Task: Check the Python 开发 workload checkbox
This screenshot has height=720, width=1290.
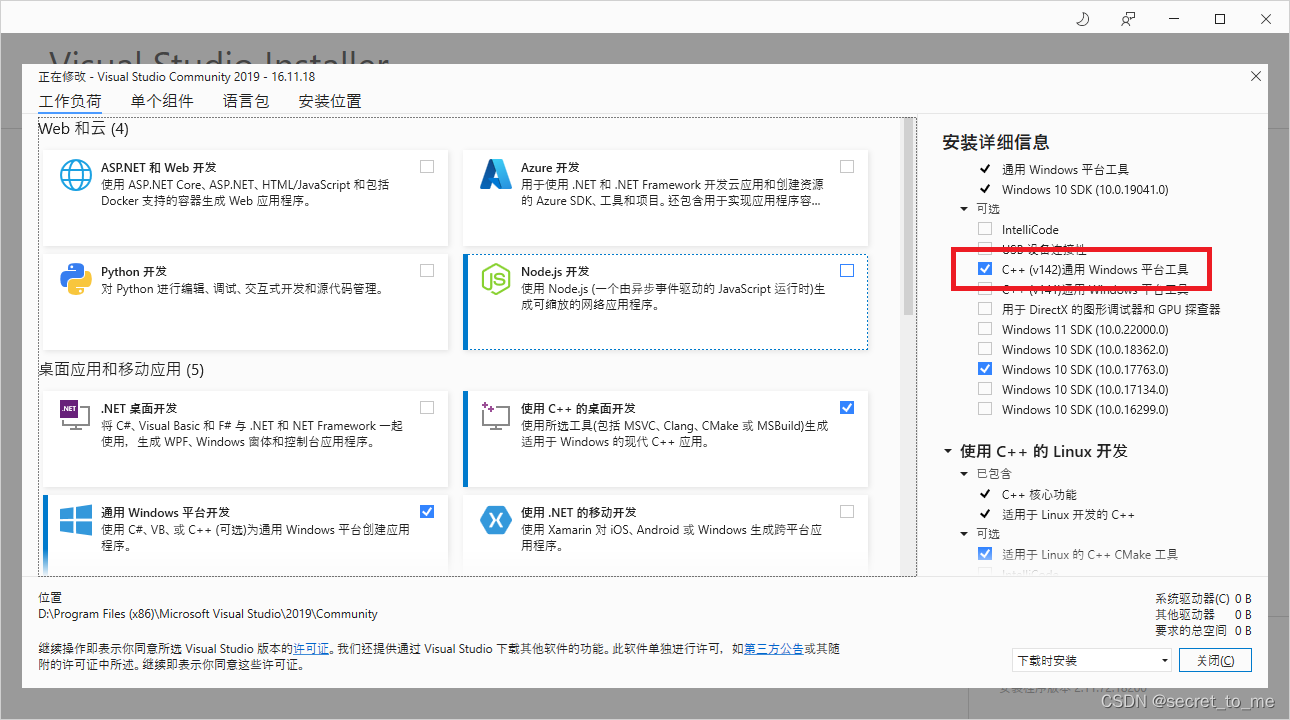Action: click(427, 271)
